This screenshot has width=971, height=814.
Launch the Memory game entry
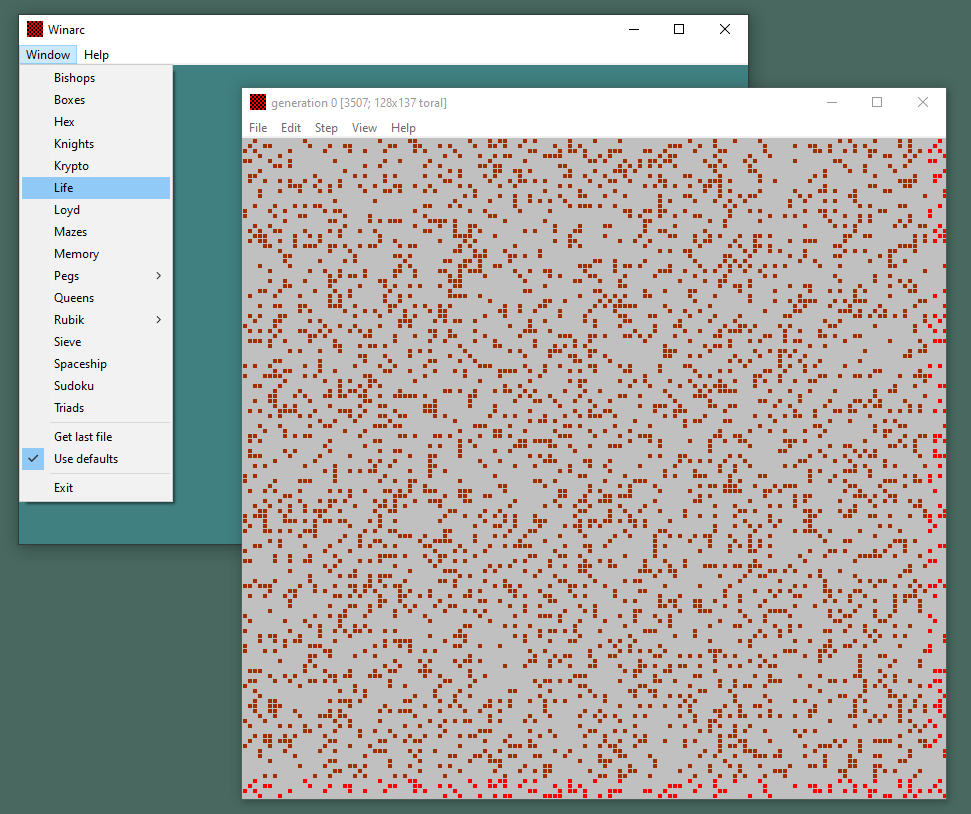coord(96,254)
